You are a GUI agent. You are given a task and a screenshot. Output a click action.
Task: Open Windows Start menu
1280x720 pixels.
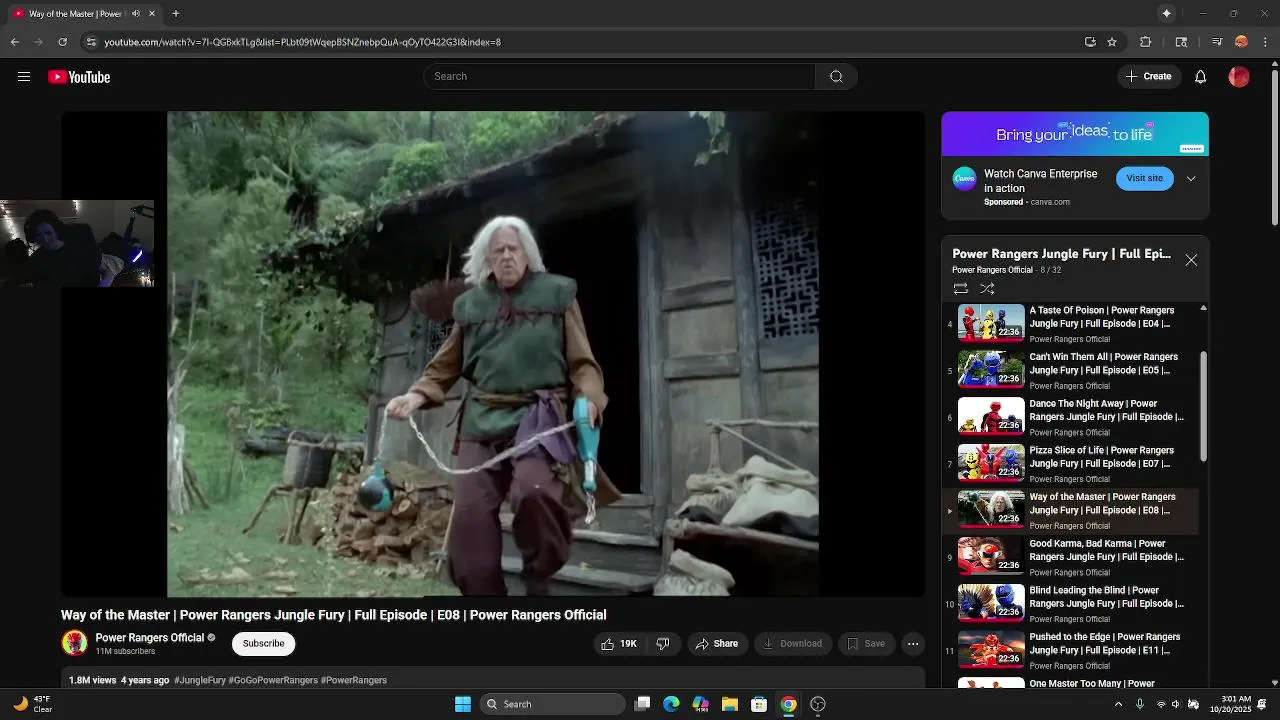tap(463, 704)
